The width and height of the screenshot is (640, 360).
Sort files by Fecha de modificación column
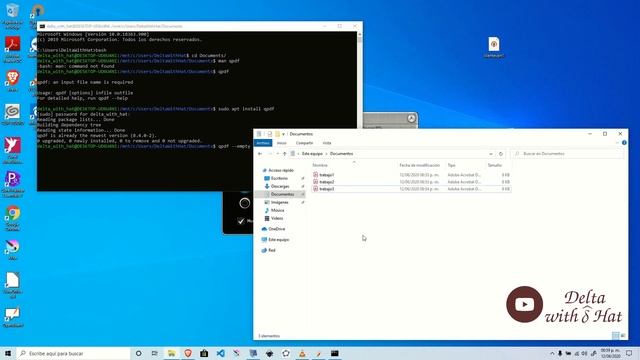420,165
